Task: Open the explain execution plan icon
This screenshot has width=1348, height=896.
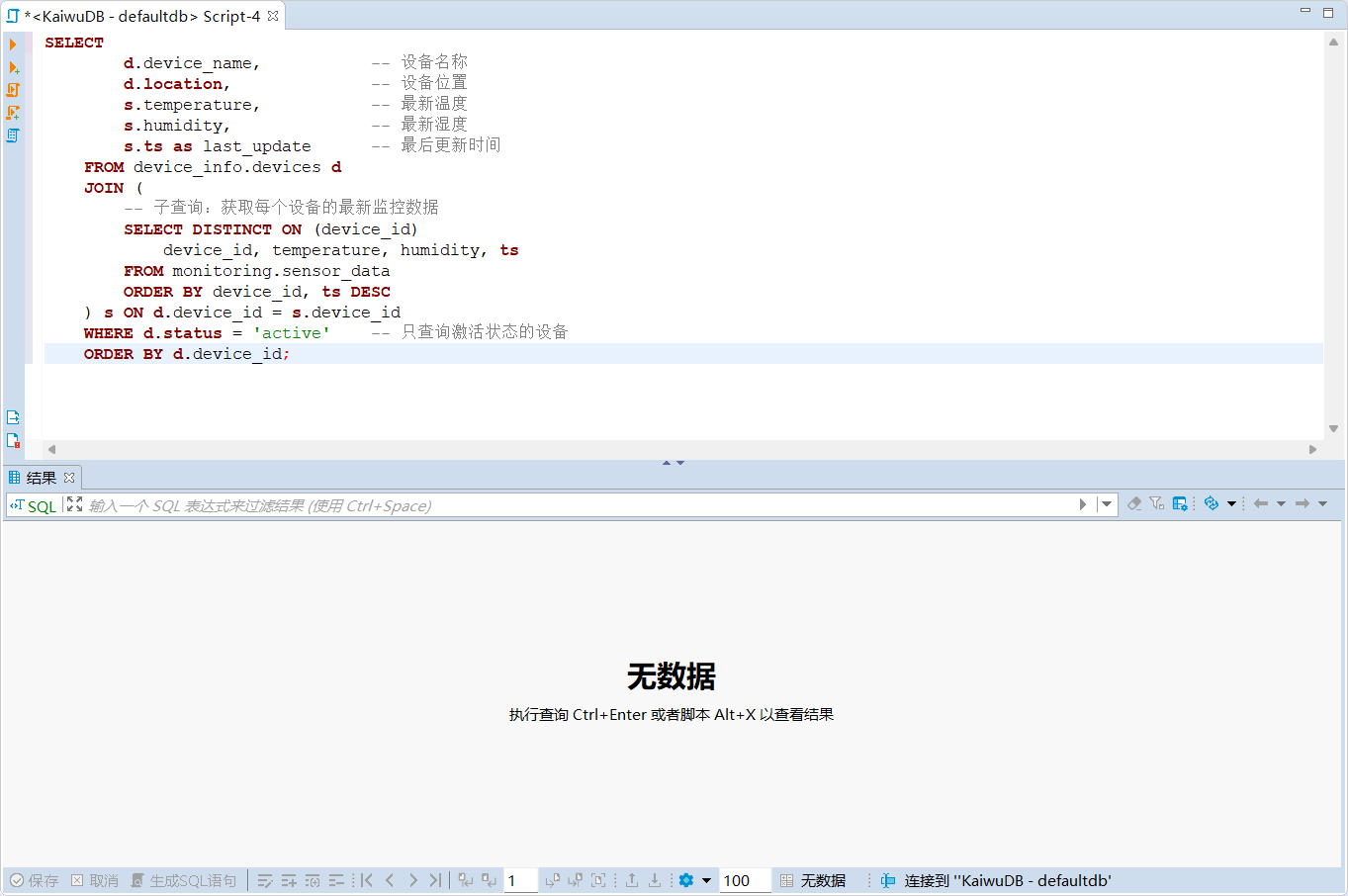Action: coord(13,135)
